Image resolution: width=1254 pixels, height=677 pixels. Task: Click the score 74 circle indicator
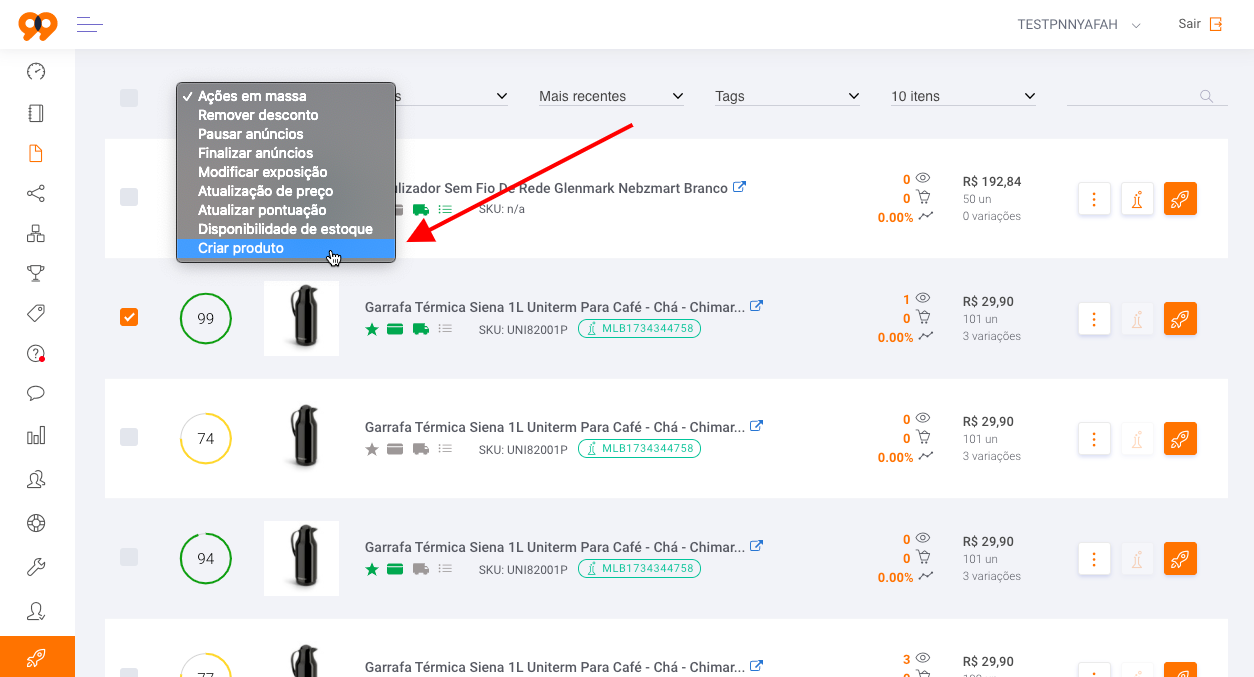tap(206, 439)
